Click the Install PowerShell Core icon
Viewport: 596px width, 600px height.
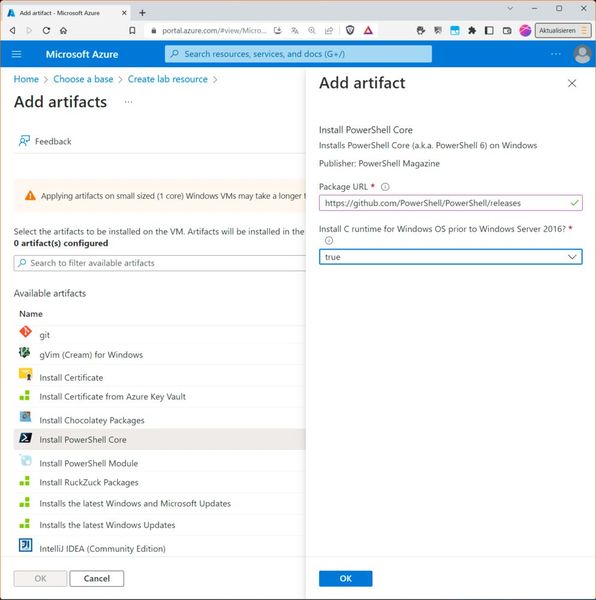coord(25,438)
